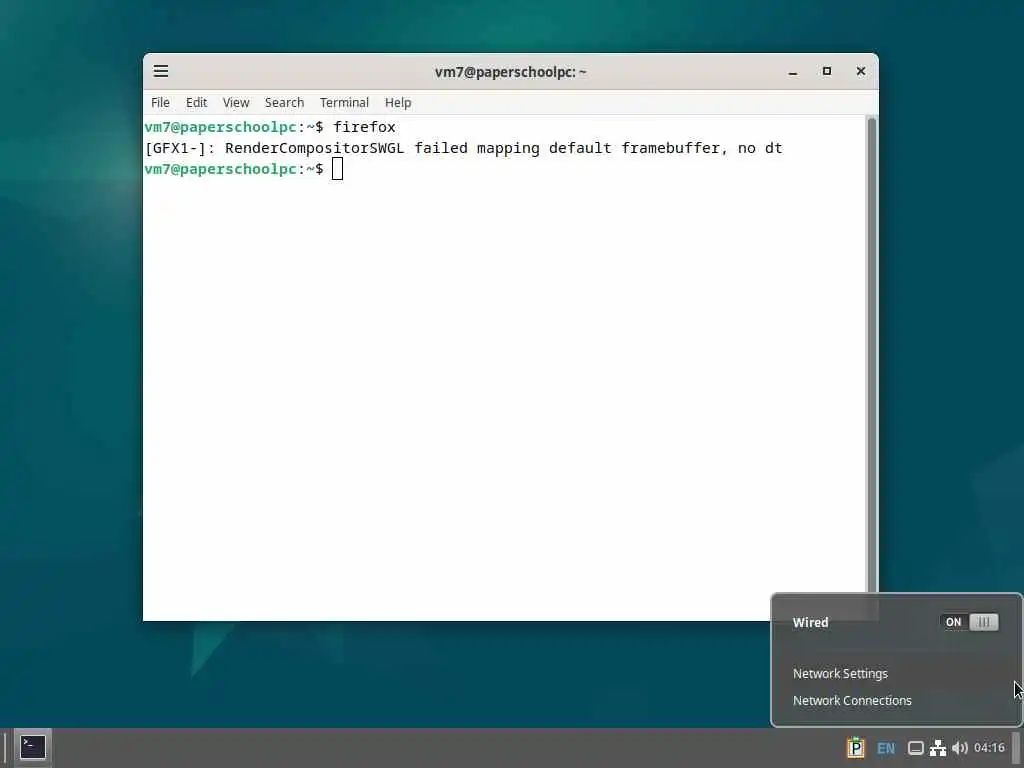
Task: Click the wired network tray icon
Action: (x=938, y=748)
